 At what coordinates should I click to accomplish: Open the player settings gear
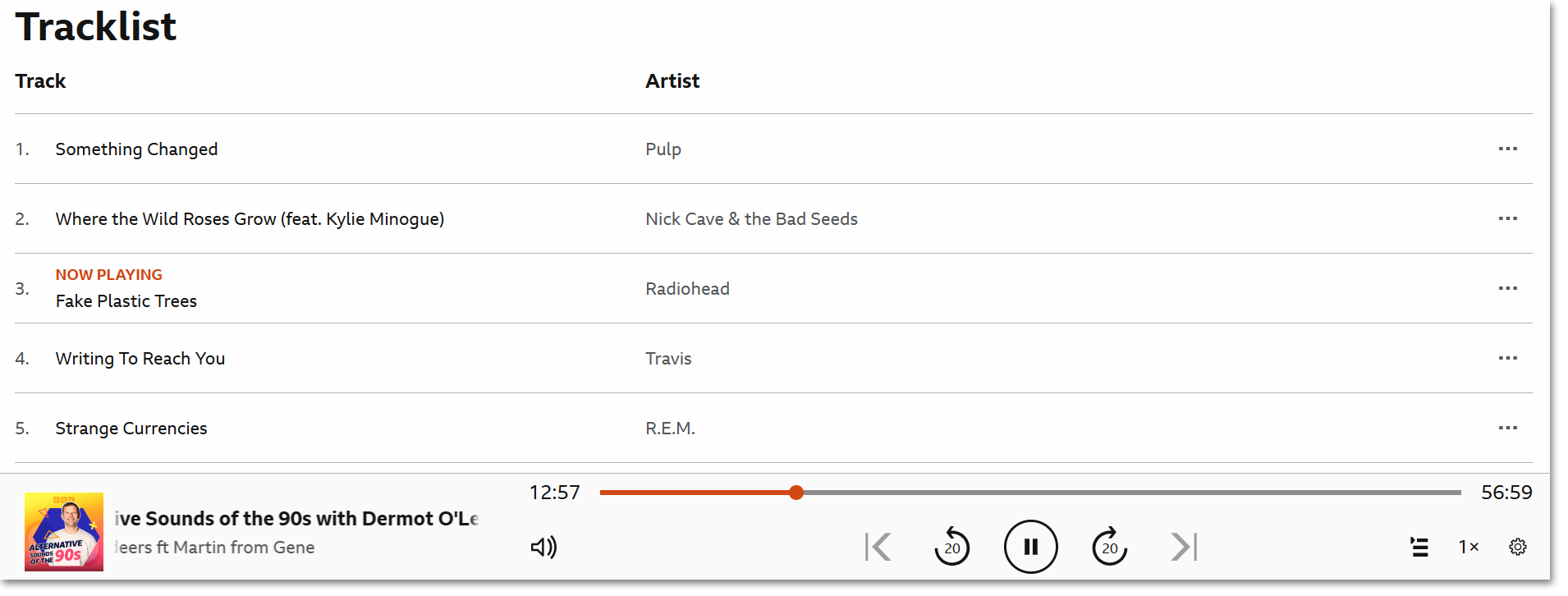tap(1518, 547)
